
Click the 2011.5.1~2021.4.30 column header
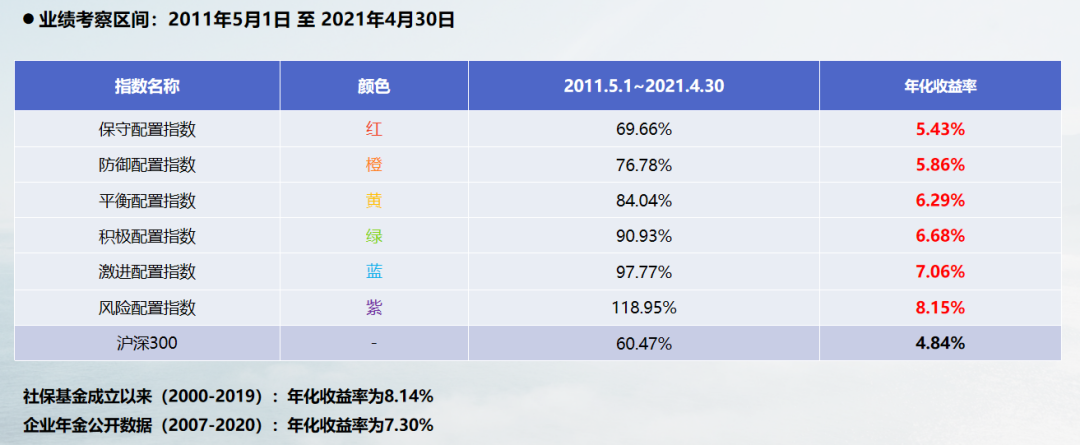(x=643, y=86)
